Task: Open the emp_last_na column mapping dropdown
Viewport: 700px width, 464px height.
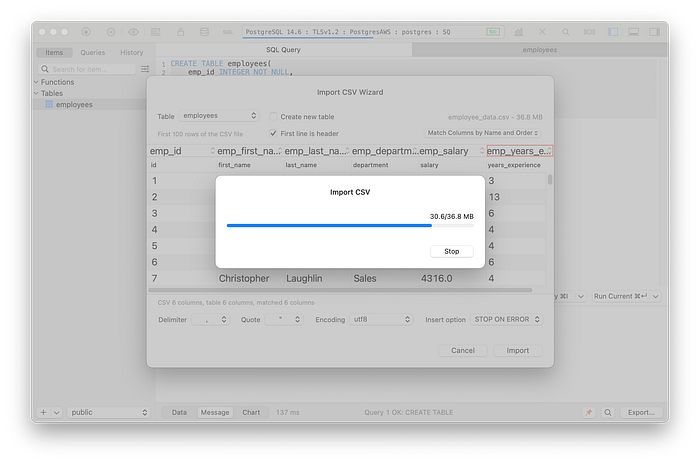Action: click(x=317, y=151)
